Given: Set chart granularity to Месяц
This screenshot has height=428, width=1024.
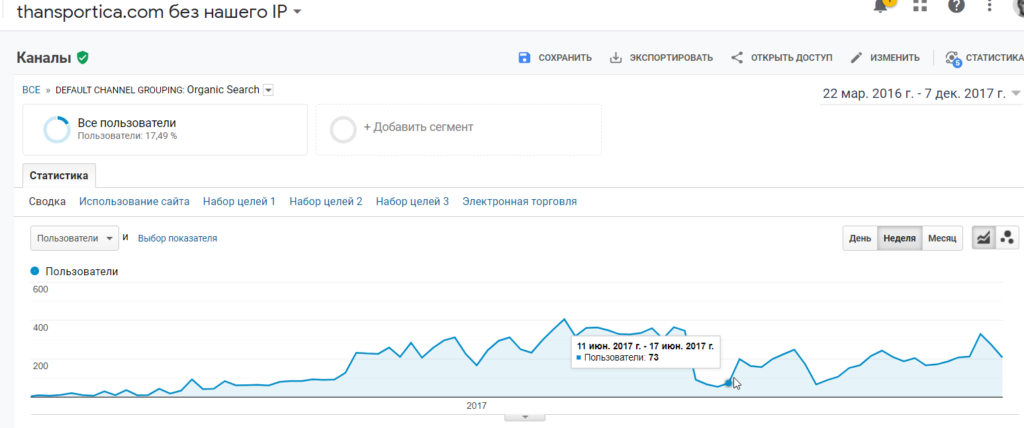Looking at the screenshot, I should tap(942, 239).
